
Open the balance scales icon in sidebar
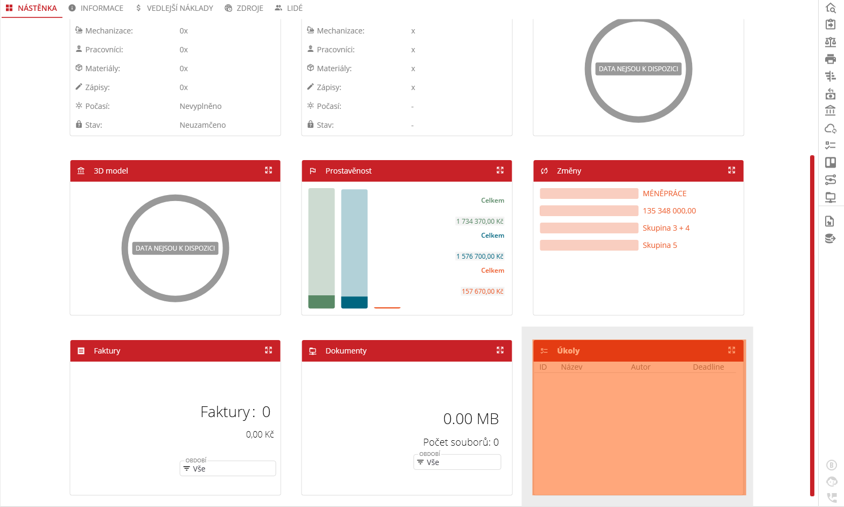[830, 42]
